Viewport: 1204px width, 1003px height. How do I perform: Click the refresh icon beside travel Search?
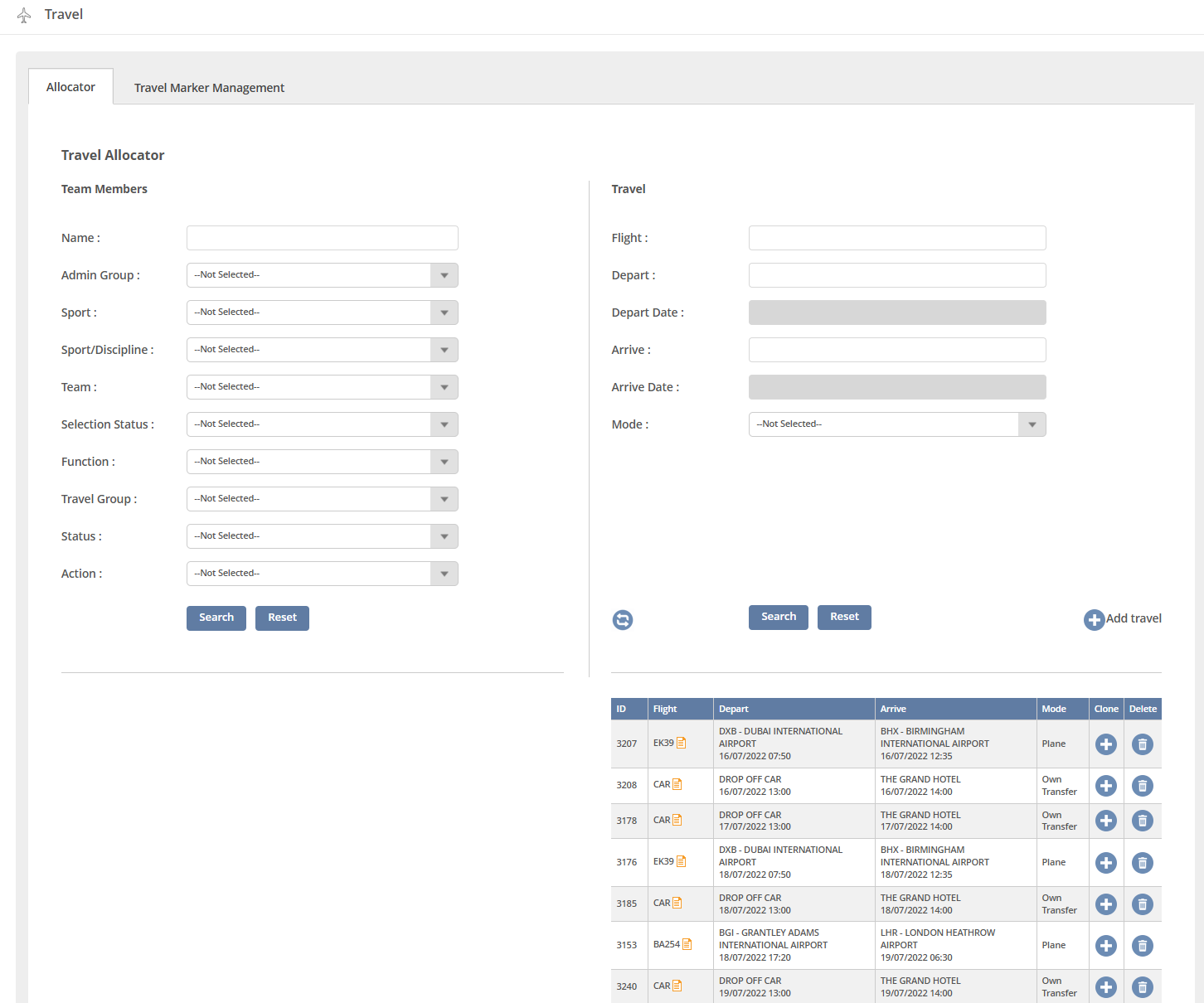click(x=623, y=620)
